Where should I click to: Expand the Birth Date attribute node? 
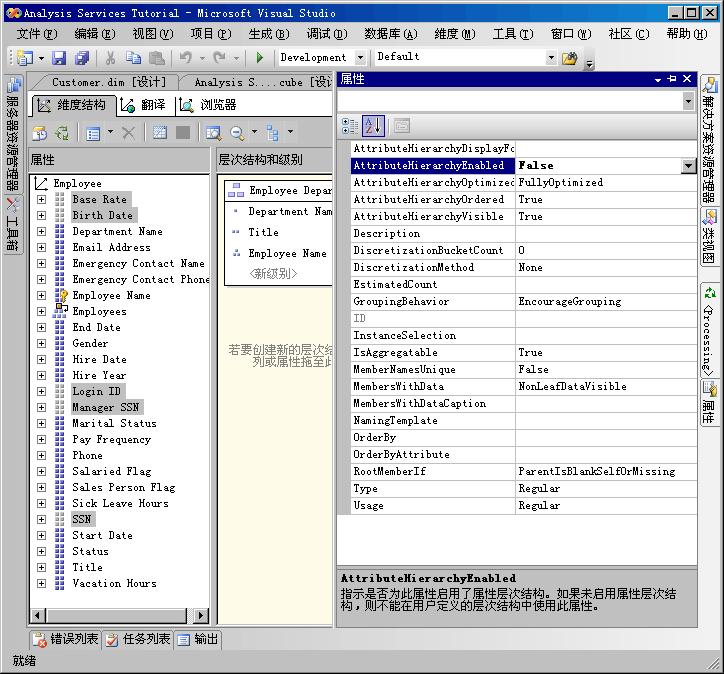tap(41, 216)
